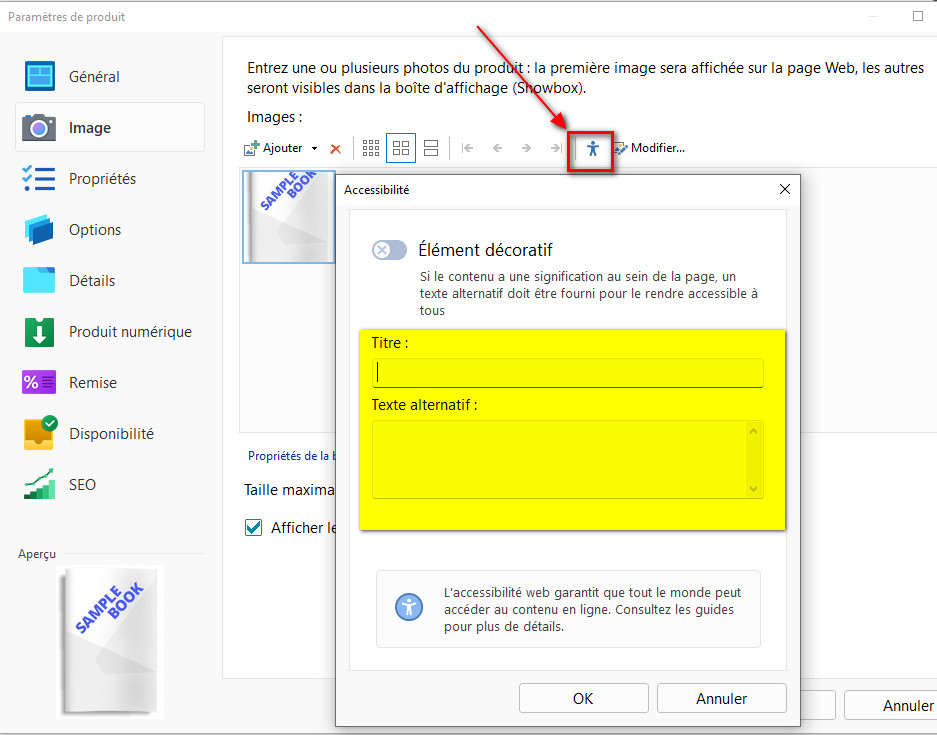Open the Détails section
Screen dimensions: 937x735
click(110, 280)
